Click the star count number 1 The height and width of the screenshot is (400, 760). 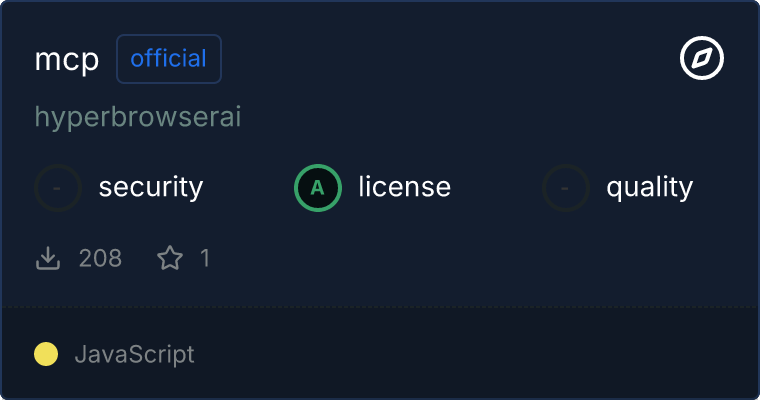205,259
